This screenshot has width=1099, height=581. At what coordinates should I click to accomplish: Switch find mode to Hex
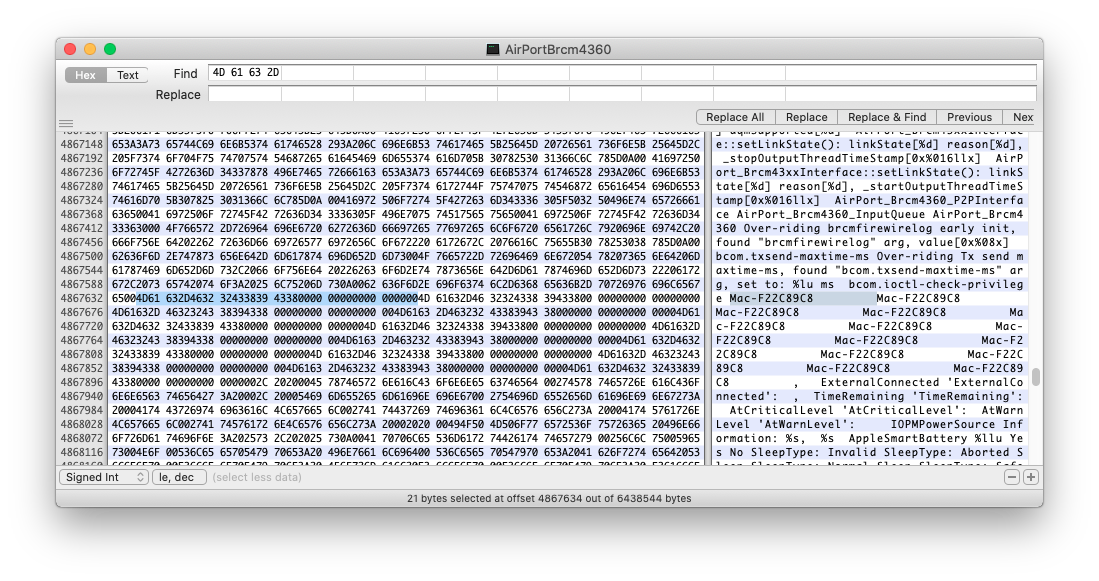pos(86,75)
